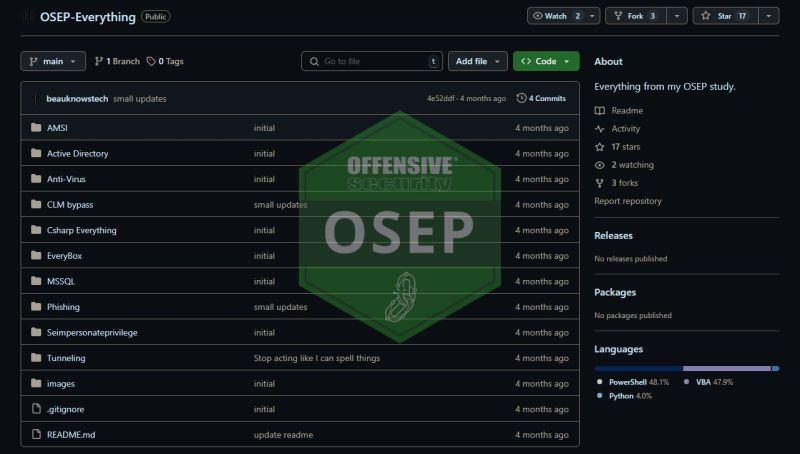Screen dimensions: 800x454
Task: View the 1 Branch list
Action: pos(117,61)
